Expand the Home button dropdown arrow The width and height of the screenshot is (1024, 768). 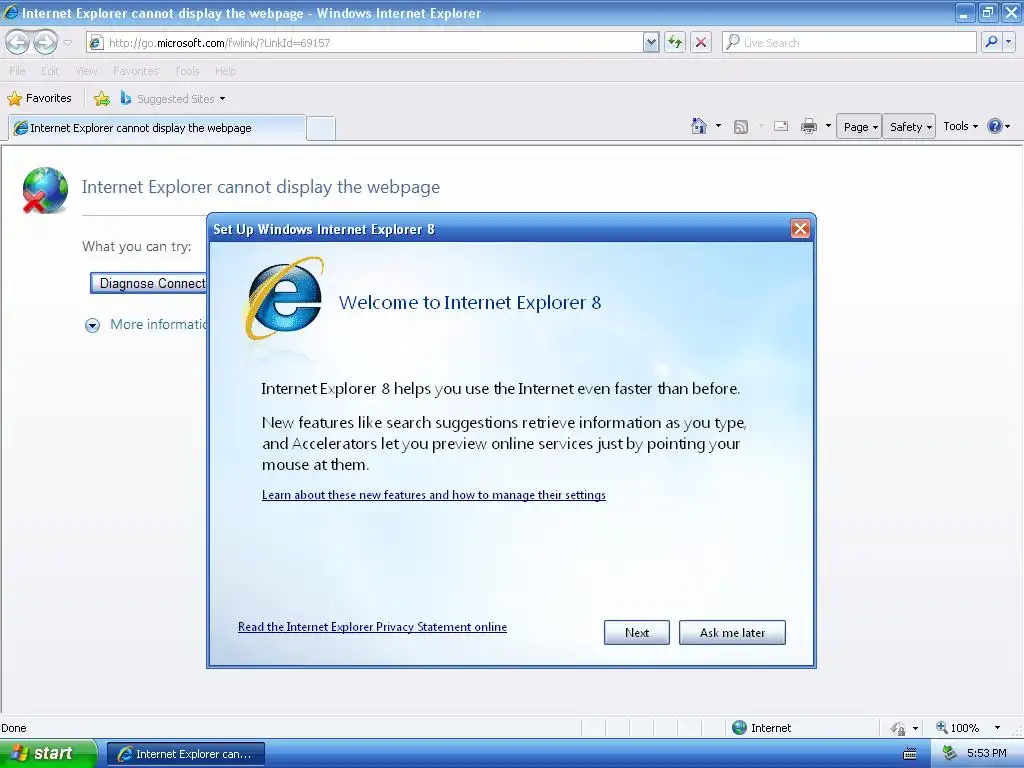(718, 126)
